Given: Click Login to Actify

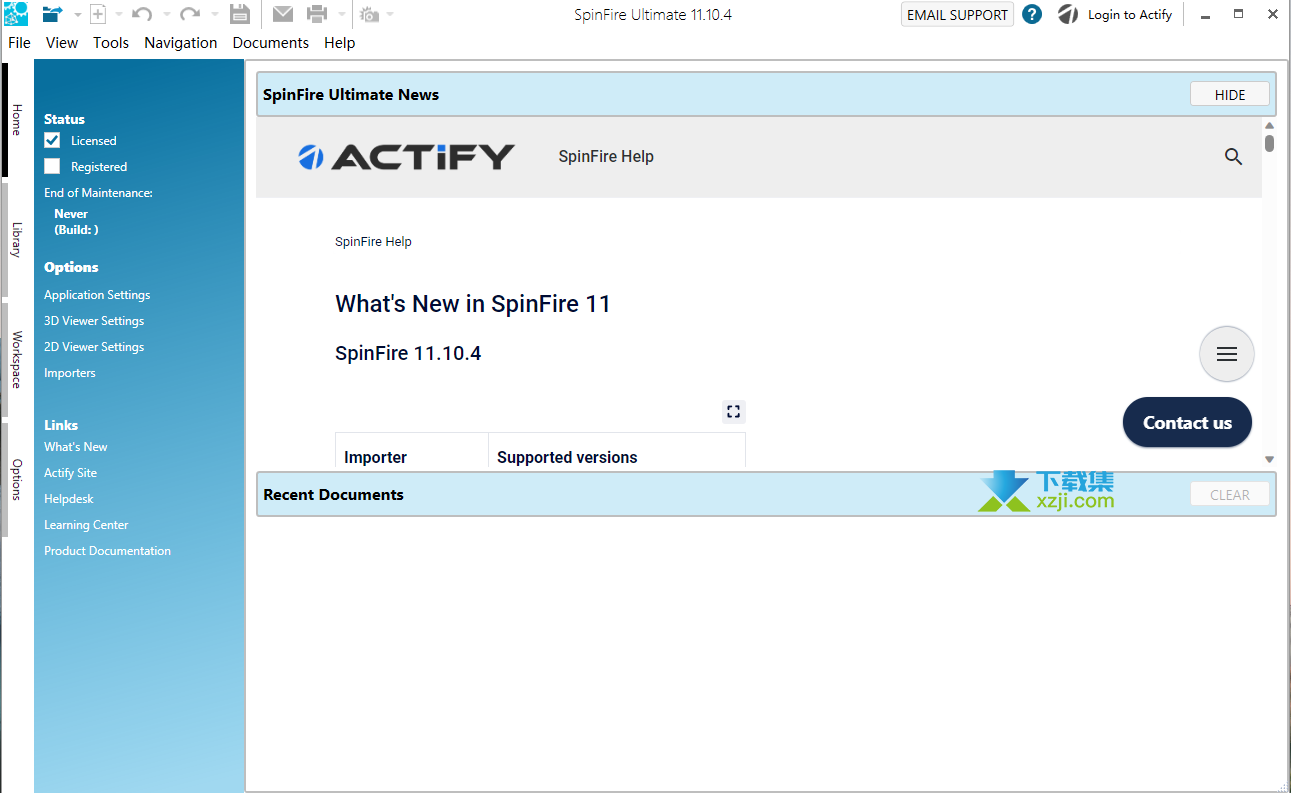Looking at the screenshot, I should (x=1130, y=14).
